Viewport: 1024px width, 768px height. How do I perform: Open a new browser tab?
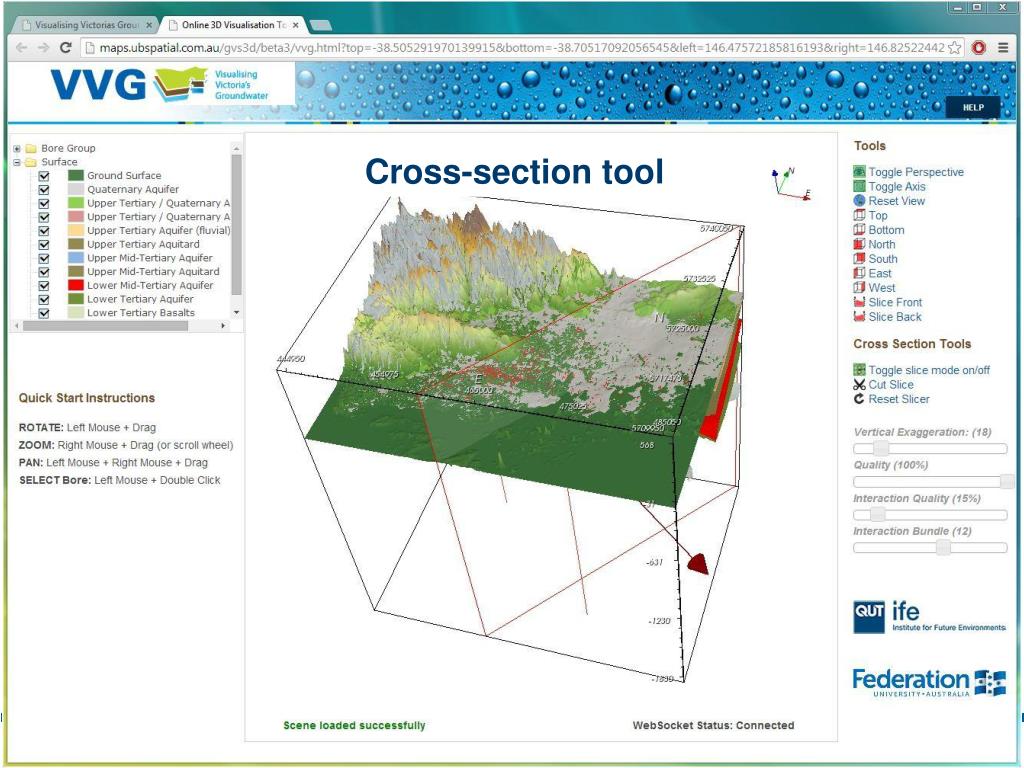[321, 25]
